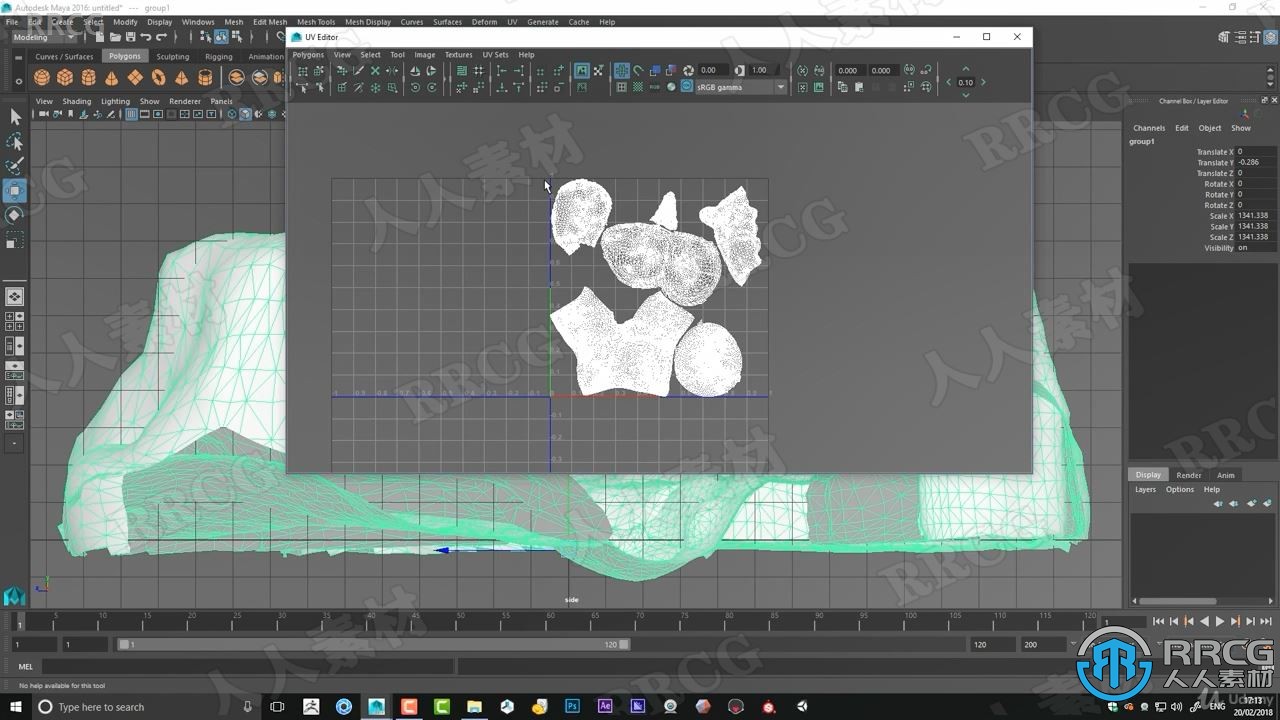Screen dimensions: 1280x720
Task: Click the Translate Y value field
Action: tap(1253, 162)
